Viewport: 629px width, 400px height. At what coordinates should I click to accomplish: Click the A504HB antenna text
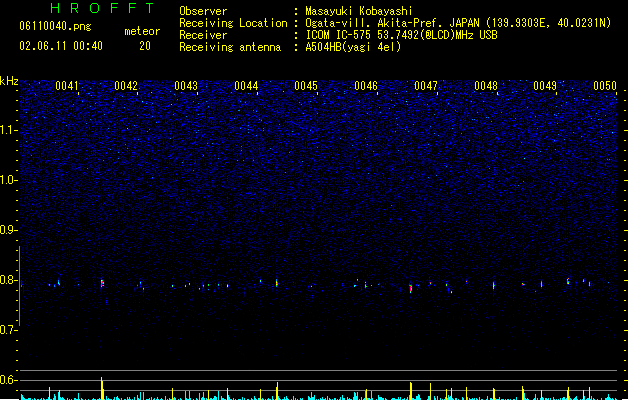353,47
